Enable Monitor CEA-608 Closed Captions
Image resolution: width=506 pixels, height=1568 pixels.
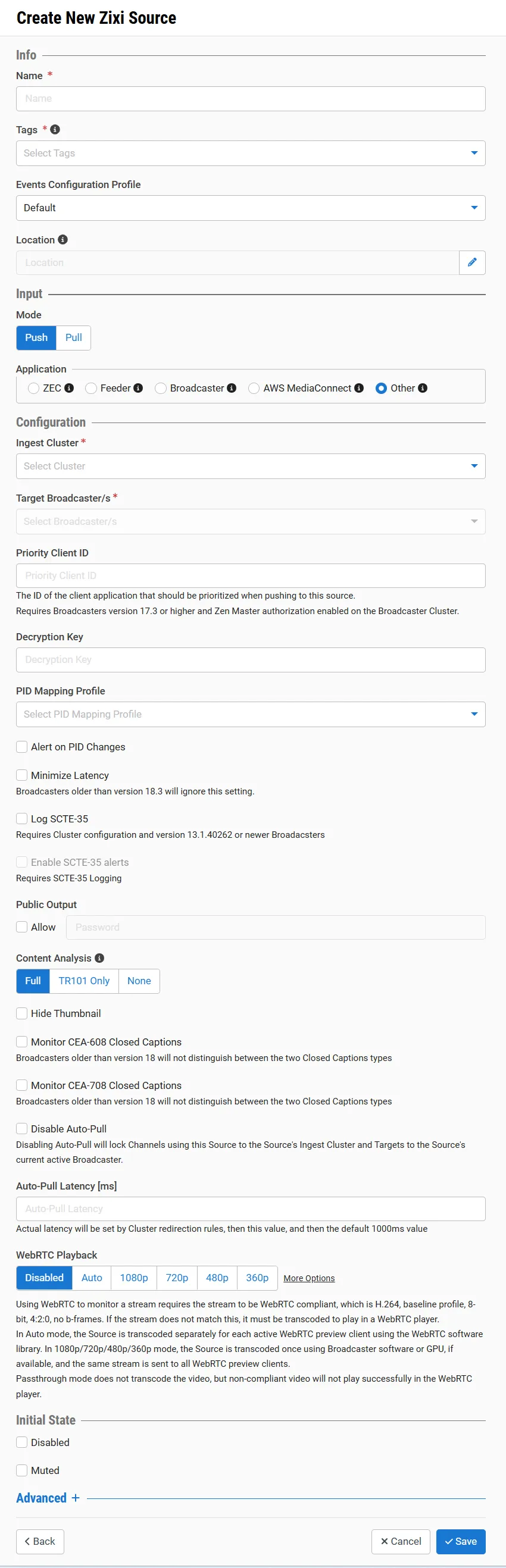pyautogui.click(x=22, y=1042)
